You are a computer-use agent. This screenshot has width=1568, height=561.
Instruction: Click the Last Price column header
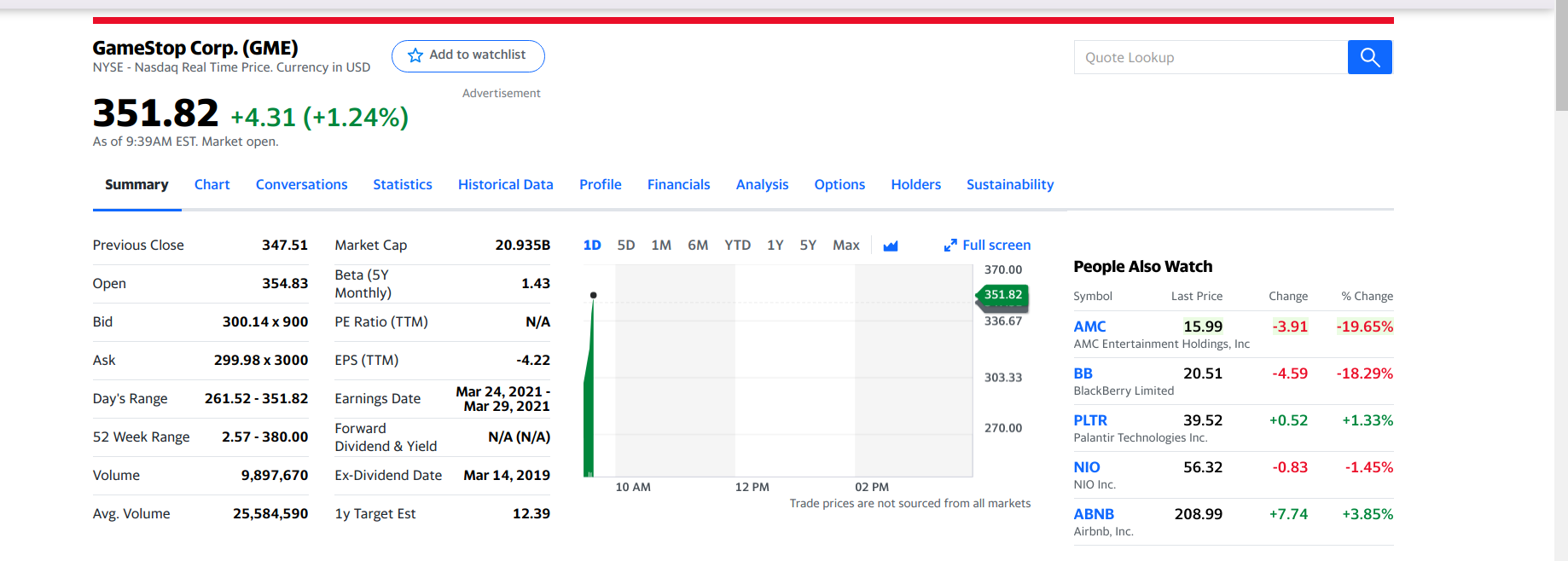tap(1197, 297)
